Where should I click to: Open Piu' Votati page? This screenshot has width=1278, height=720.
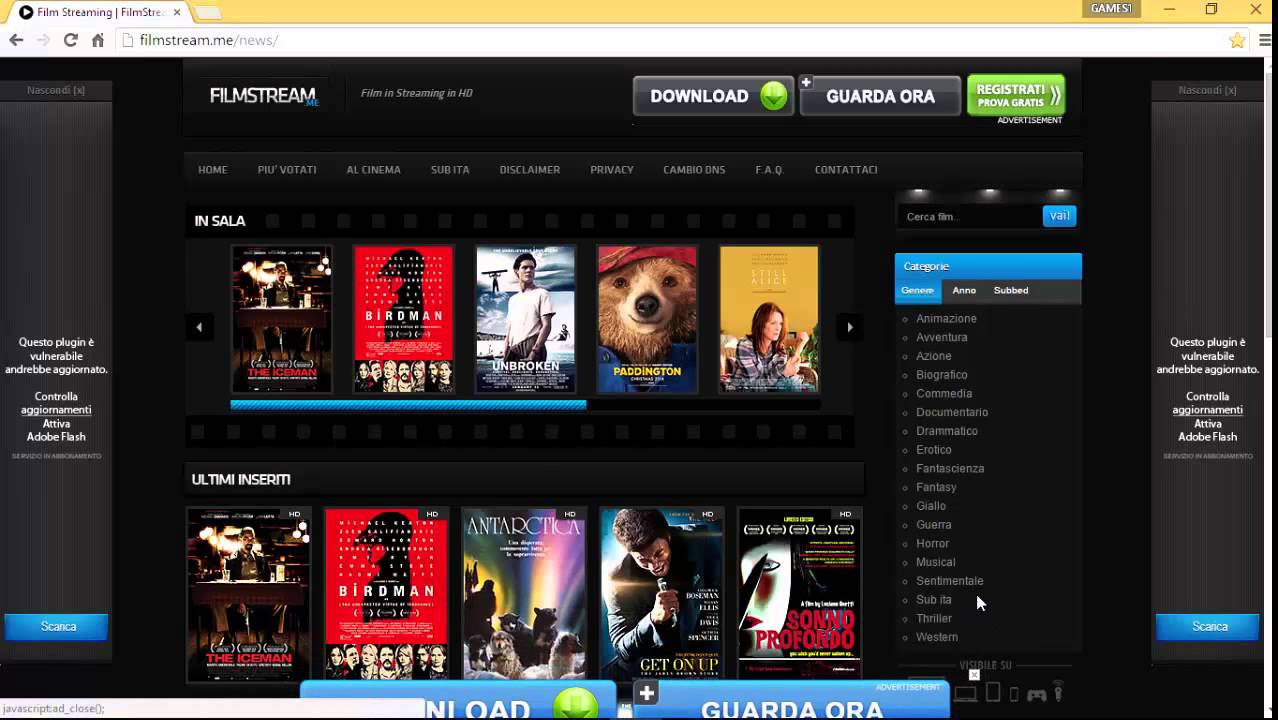287,170
